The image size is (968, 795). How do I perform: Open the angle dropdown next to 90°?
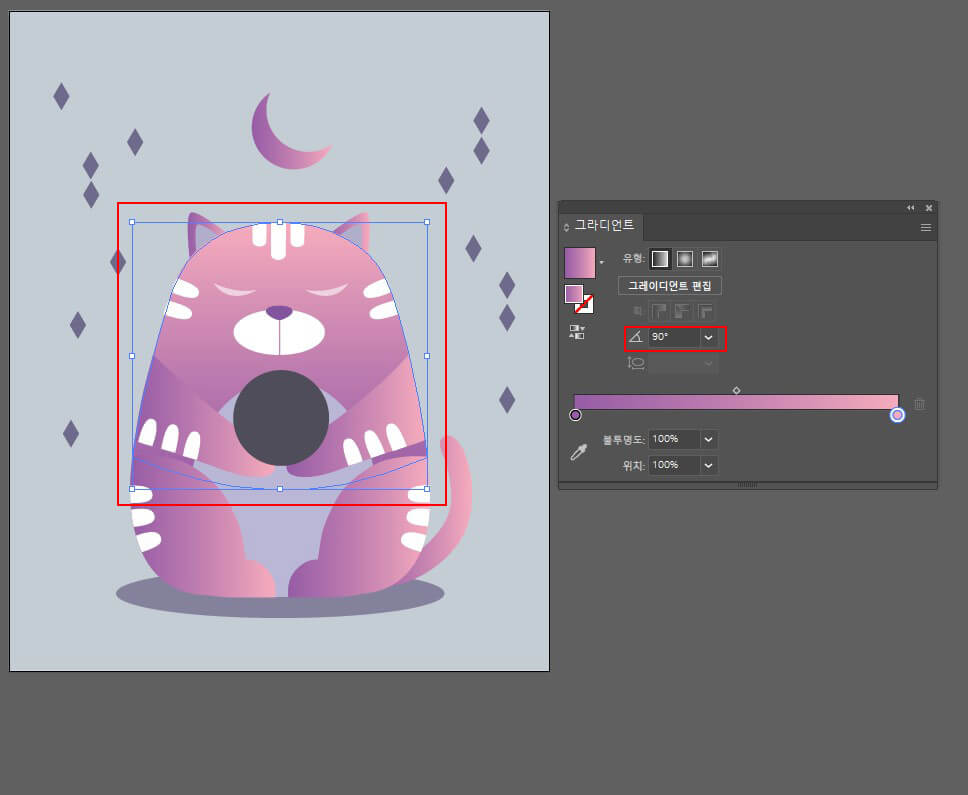[x=709, y=337]
